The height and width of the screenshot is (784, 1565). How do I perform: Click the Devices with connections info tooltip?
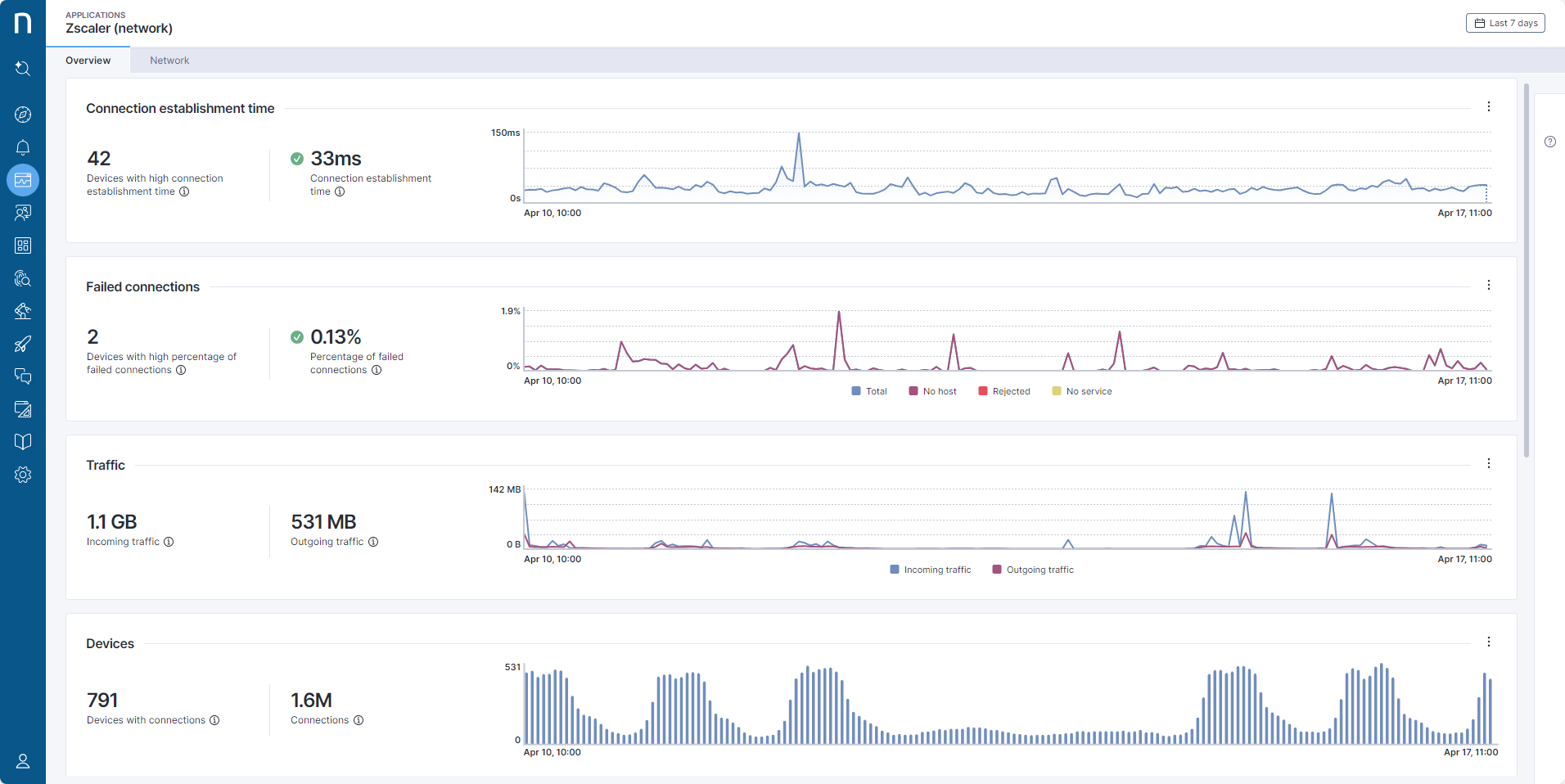[214, 720]
